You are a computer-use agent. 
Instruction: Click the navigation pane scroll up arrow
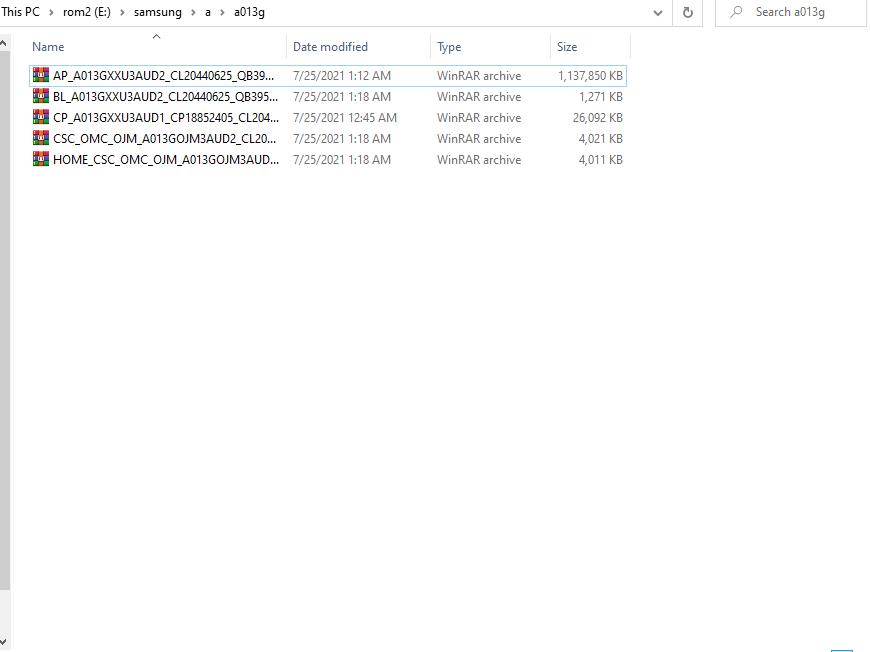point(4,43)
